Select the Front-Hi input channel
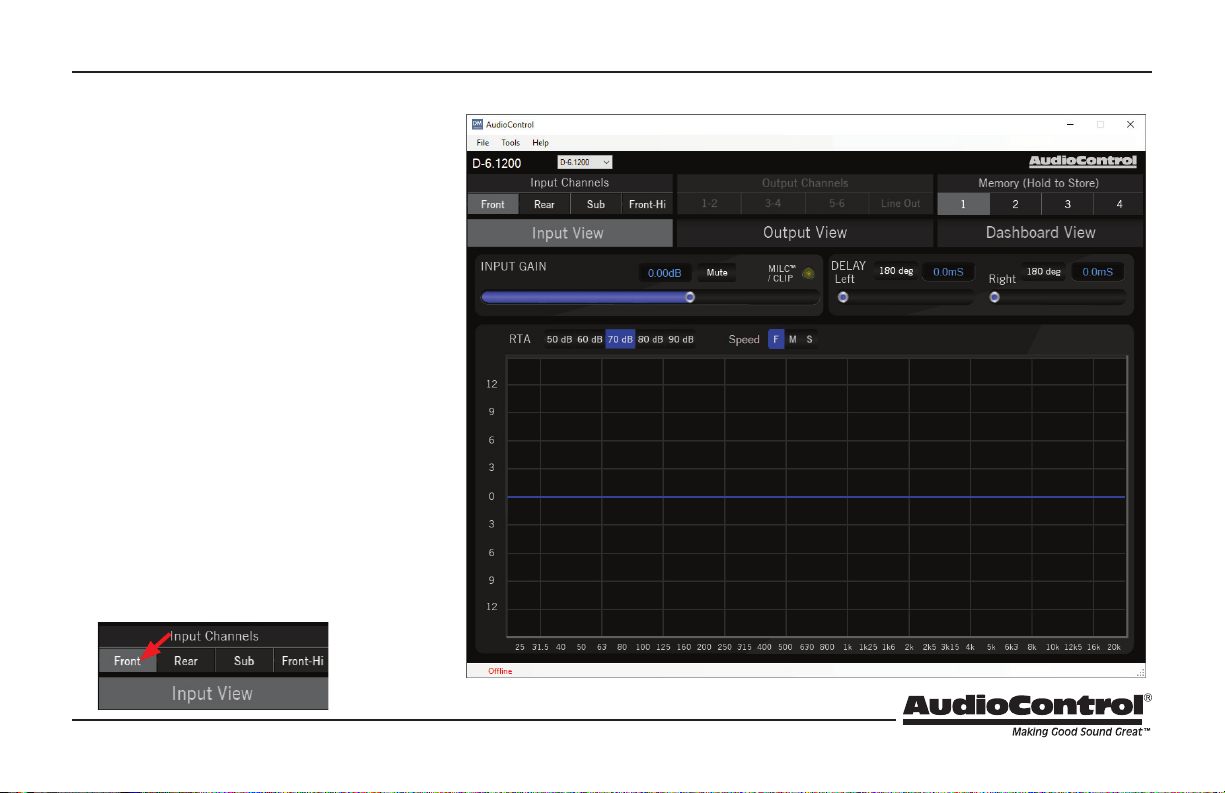Image resolution: width=1225 pixels, height=793 pixels. tap(647, 204)
